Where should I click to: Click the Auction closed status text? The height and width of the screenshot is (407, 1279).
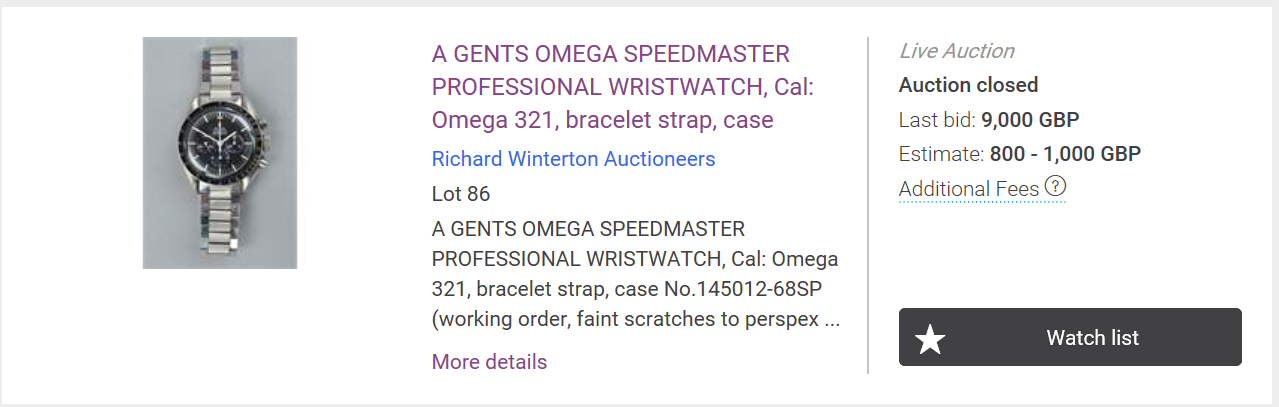coord(968,85)
